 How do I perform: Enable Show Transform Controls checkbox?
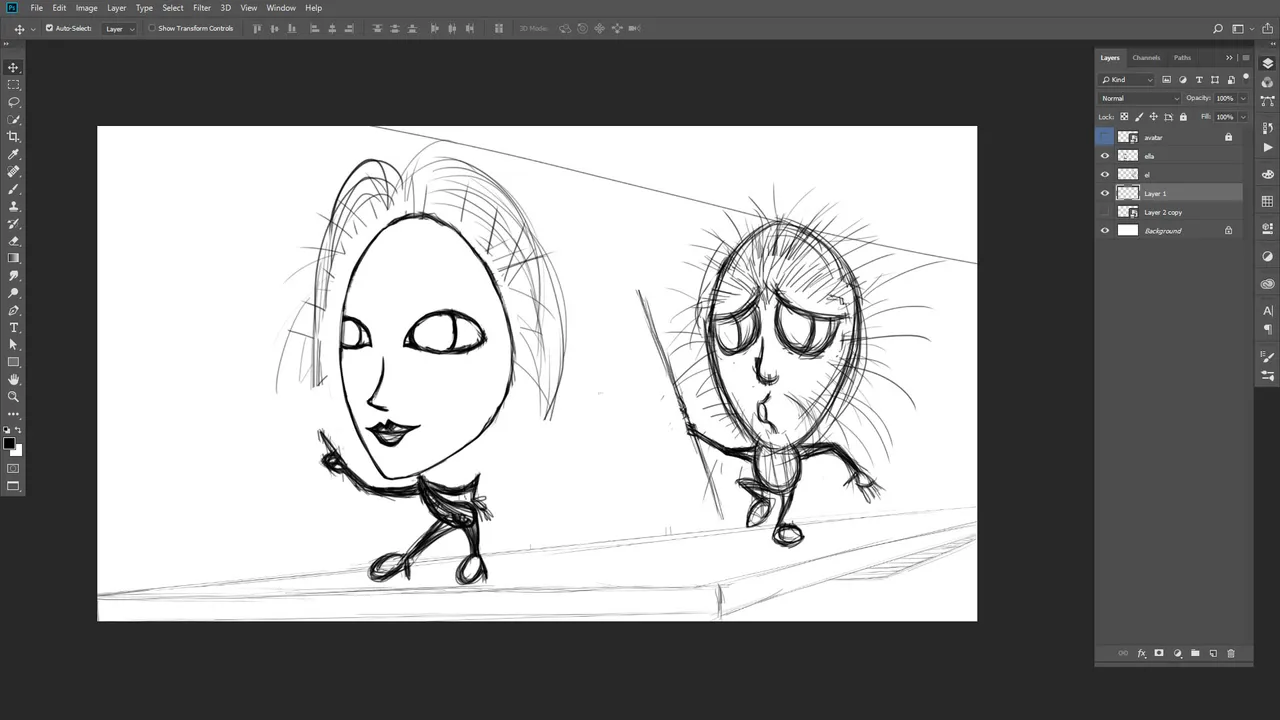pos(152,28)
